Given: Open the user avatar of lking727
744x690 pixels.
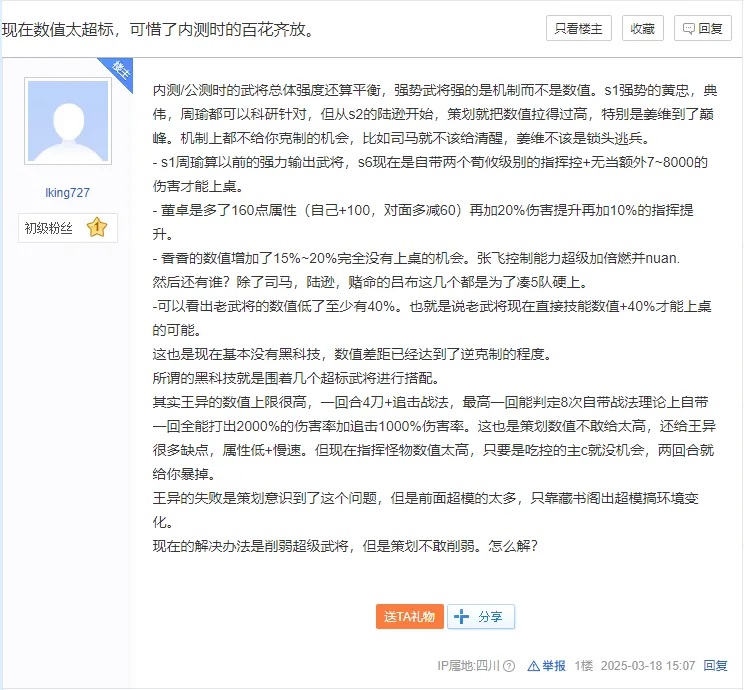Looking at the screenshot, I should (x=68, y=121).
